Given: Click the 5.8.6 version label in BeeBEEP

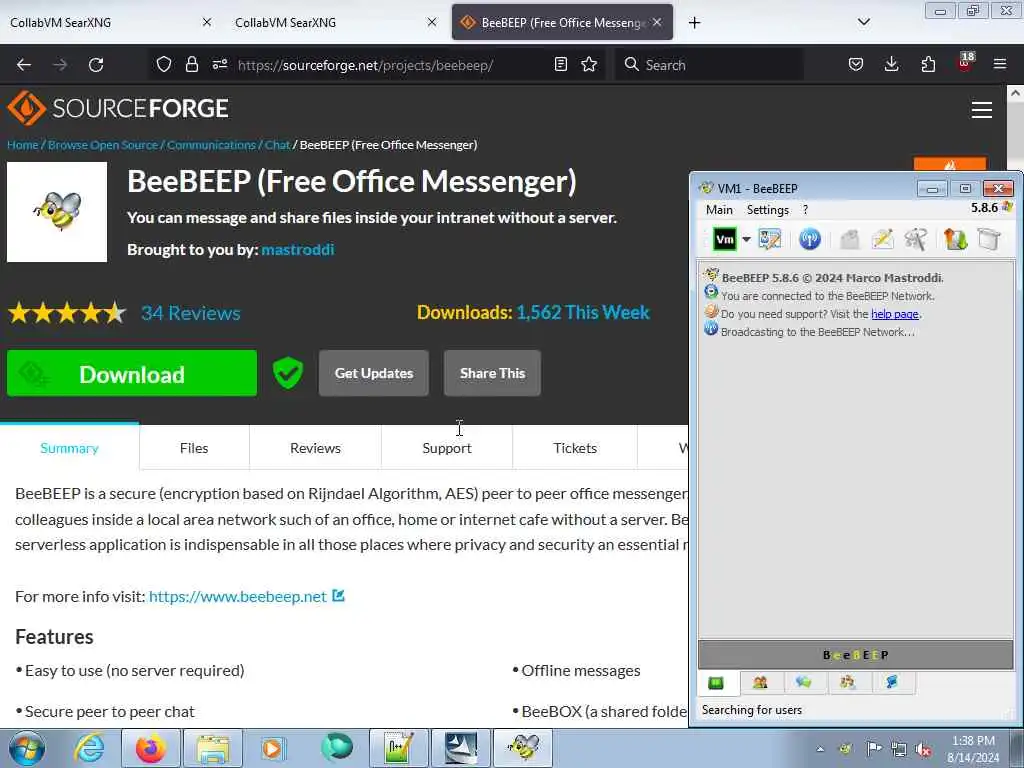Looking at the screenshot, I should point(984,208).
